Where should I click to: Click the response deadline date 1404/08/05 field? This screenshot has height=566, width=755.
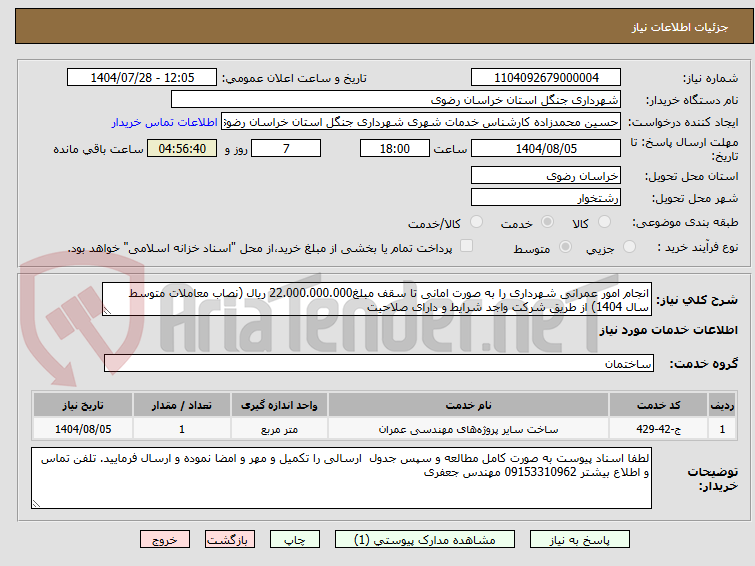pos(546,148)
